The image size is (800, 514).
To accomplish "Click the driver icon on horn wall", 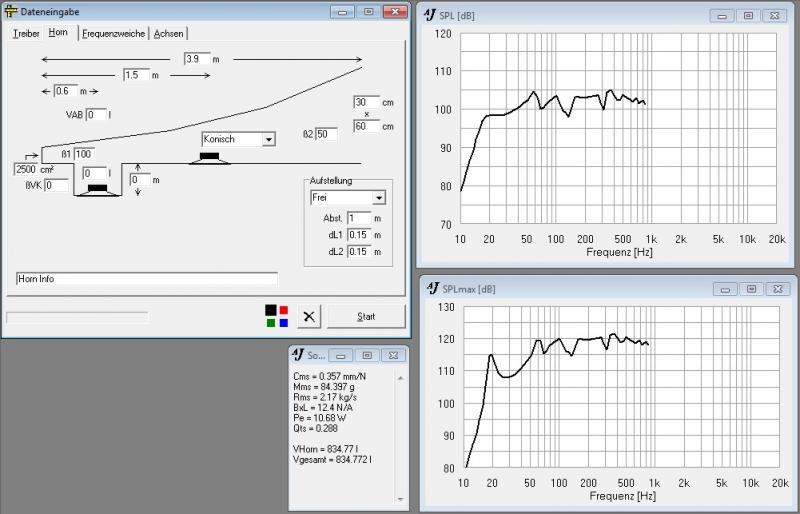I will pyautogui.click(x=209, y=158).
